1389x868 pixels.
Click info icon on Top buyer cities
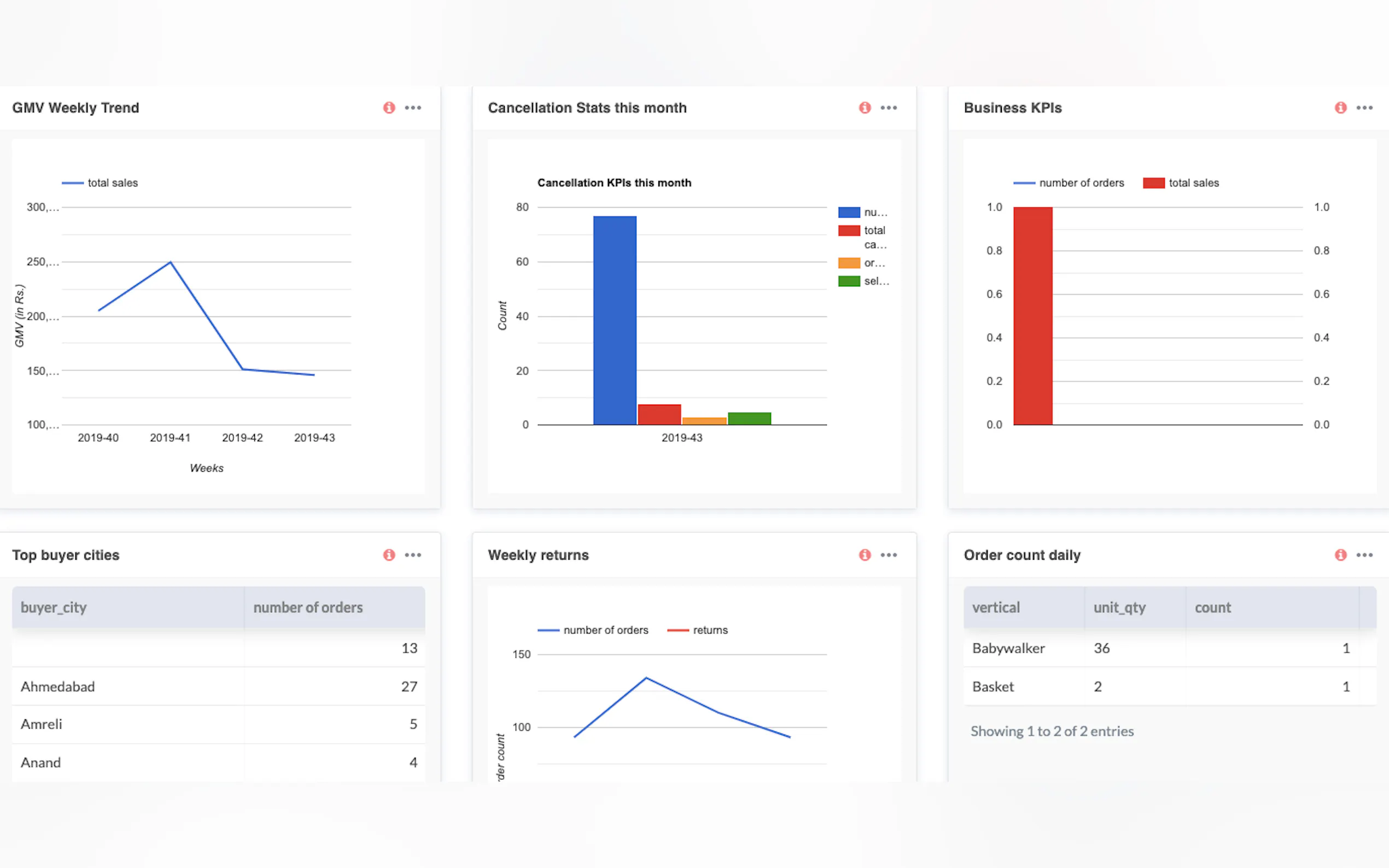click(389, 555)
